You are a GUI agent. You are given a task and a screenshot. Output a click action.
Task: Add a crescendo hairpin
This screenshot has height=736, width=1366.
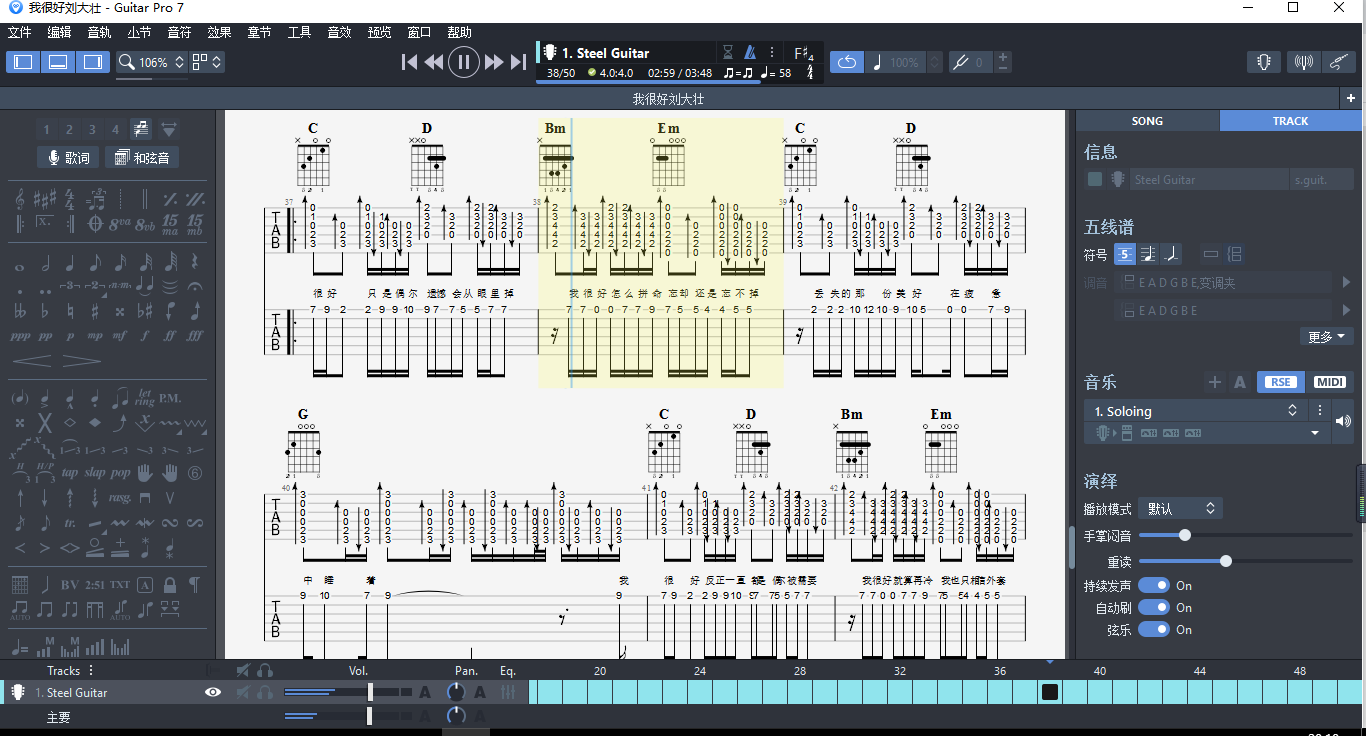click(32, 360)
